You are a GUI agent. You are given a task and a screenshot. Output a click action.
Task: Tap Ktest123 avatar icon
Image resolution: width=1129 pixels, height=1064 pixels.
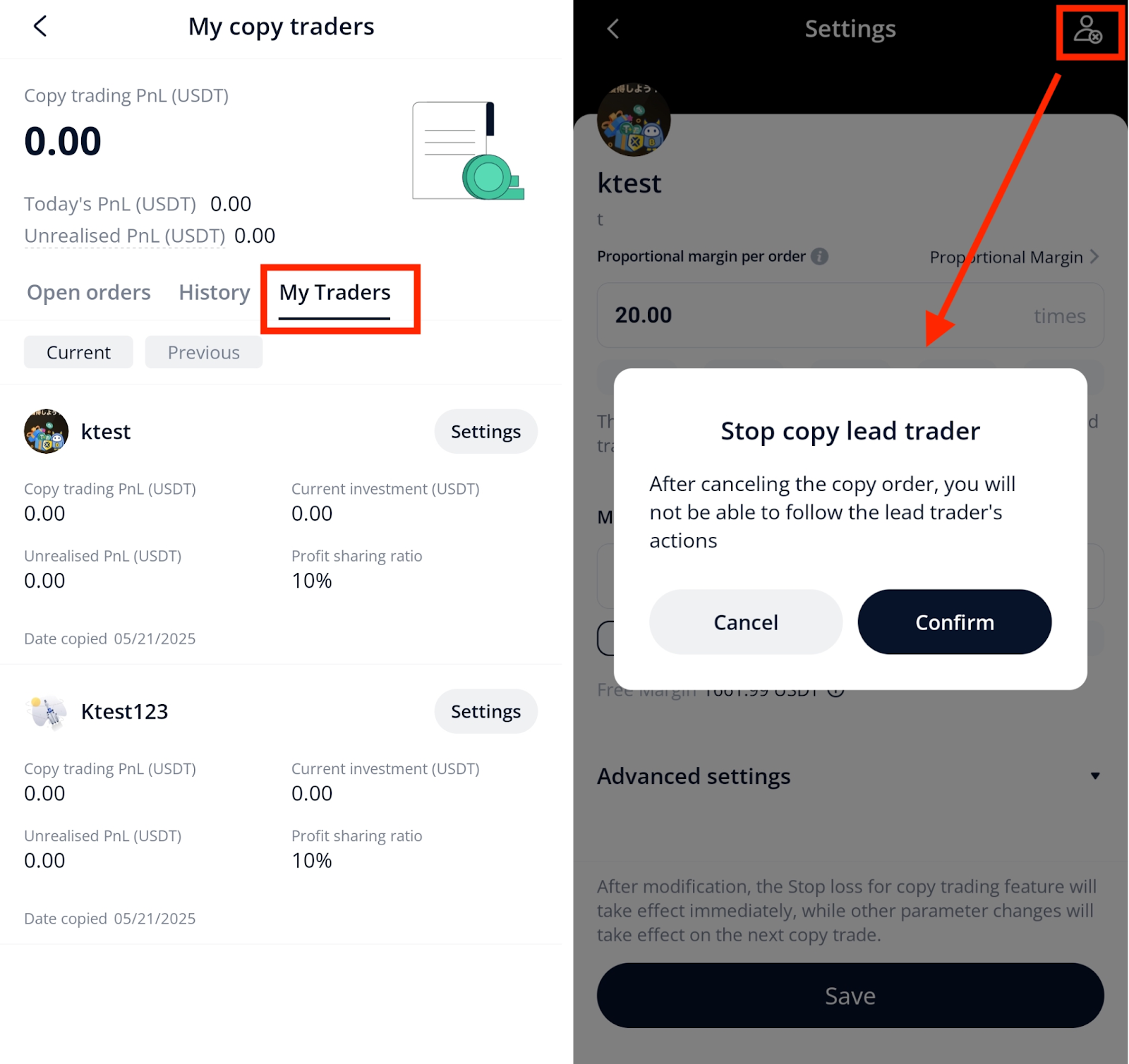46,711
